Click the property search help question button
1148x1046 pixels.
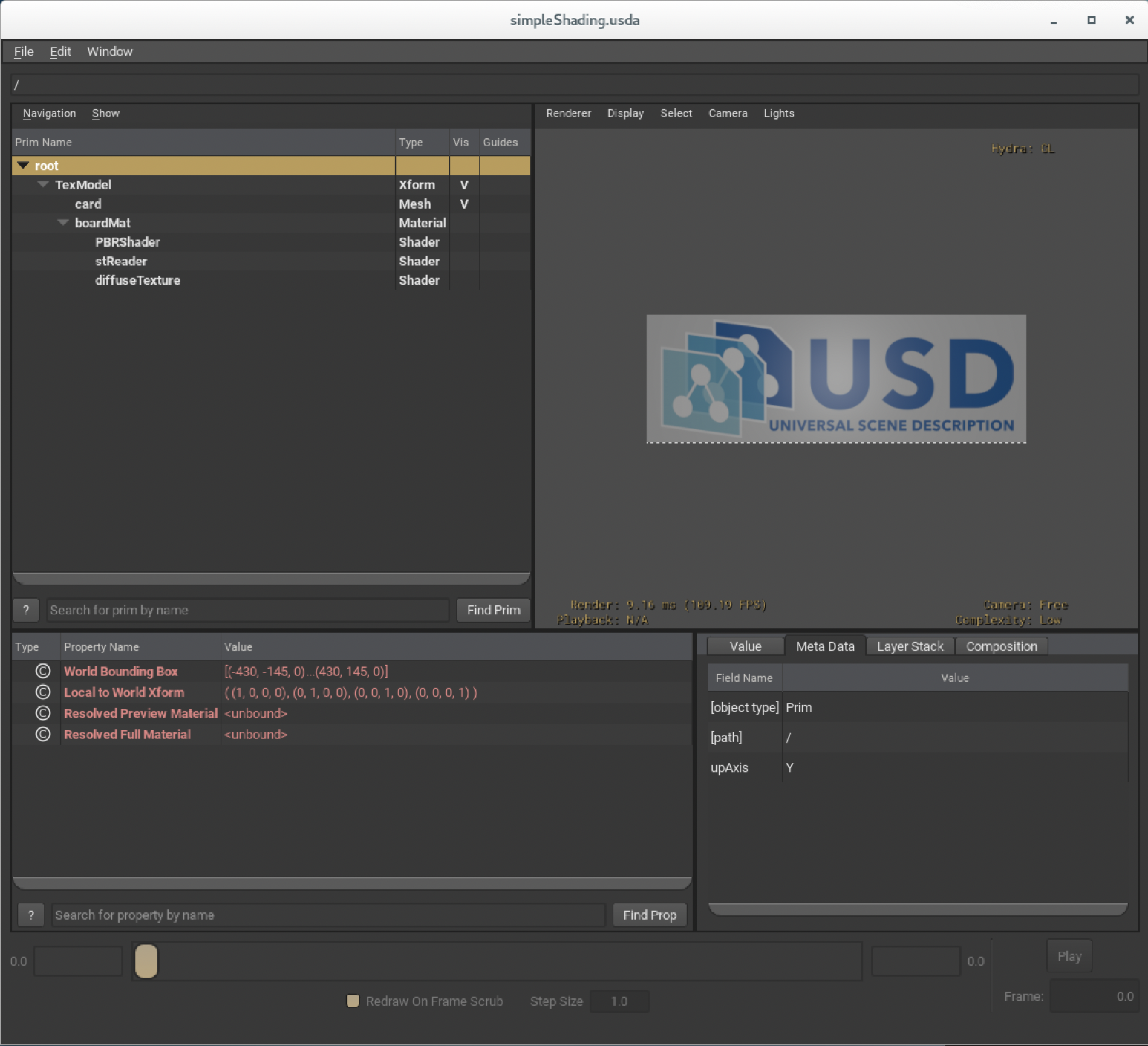[x=30, y=915]
